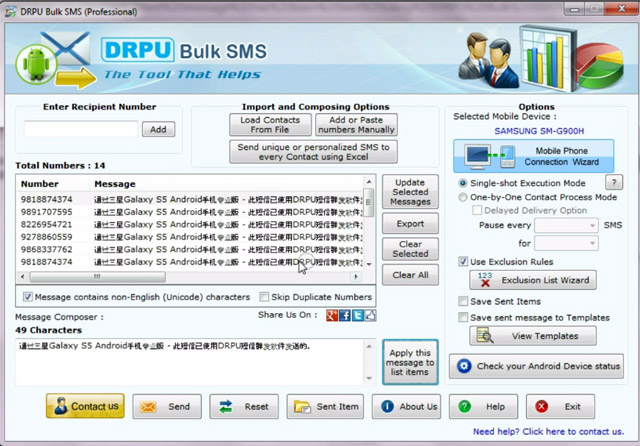This screenshot has width=640, height=446.
Task: Send the SMS messages
Action: pos(167,406)
